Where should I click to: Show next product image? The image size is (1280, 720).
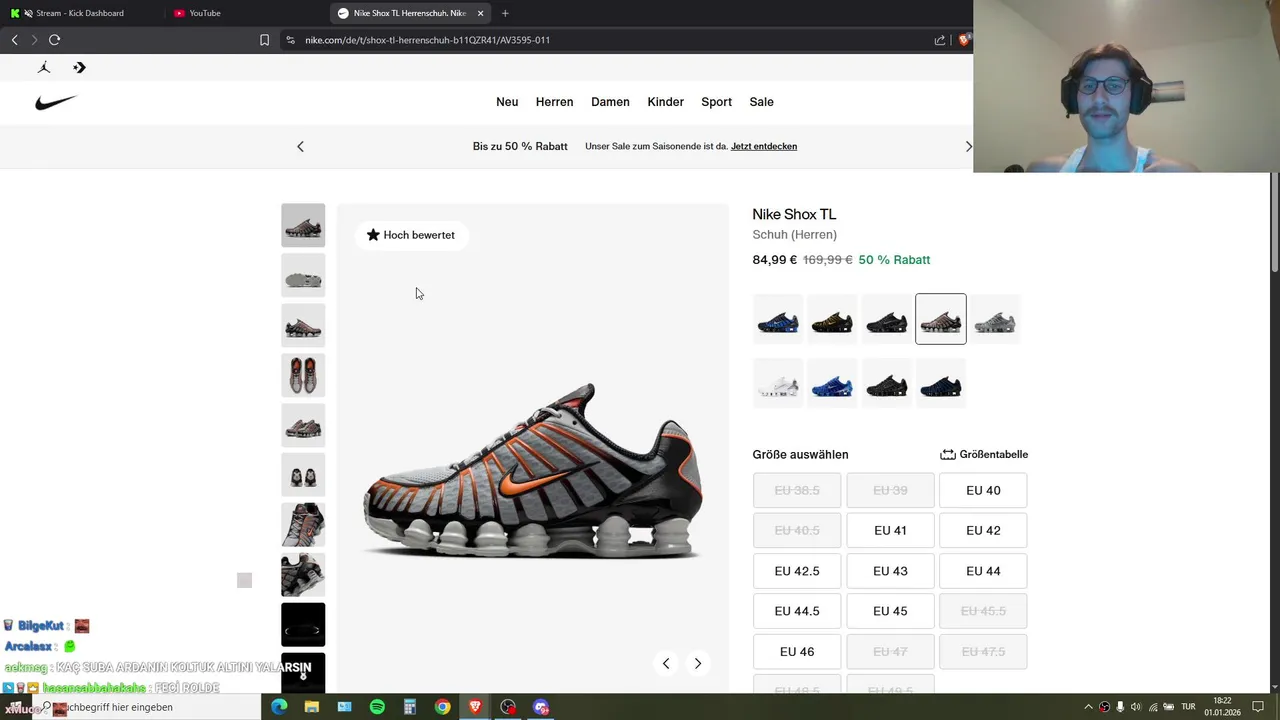coord(698,663)
